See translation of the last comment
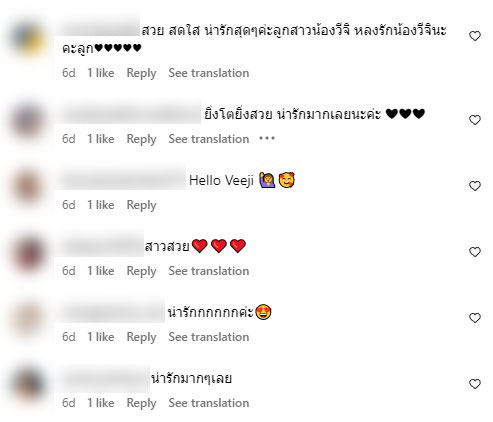The image size is (493, 422). click(209, 403)
